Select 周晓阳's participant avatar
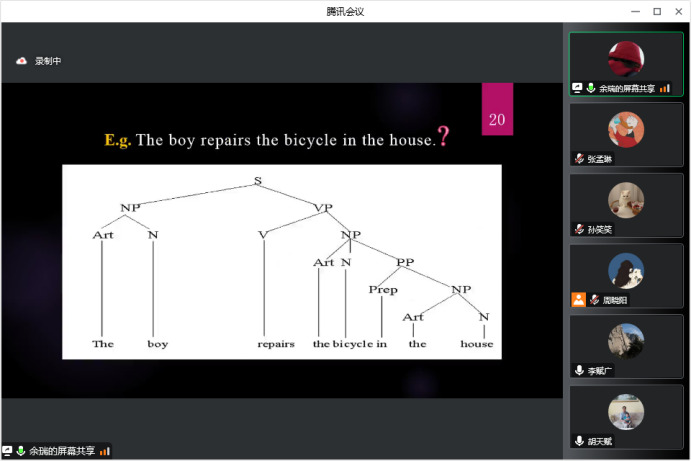692x461 pixels. (626, 270)
